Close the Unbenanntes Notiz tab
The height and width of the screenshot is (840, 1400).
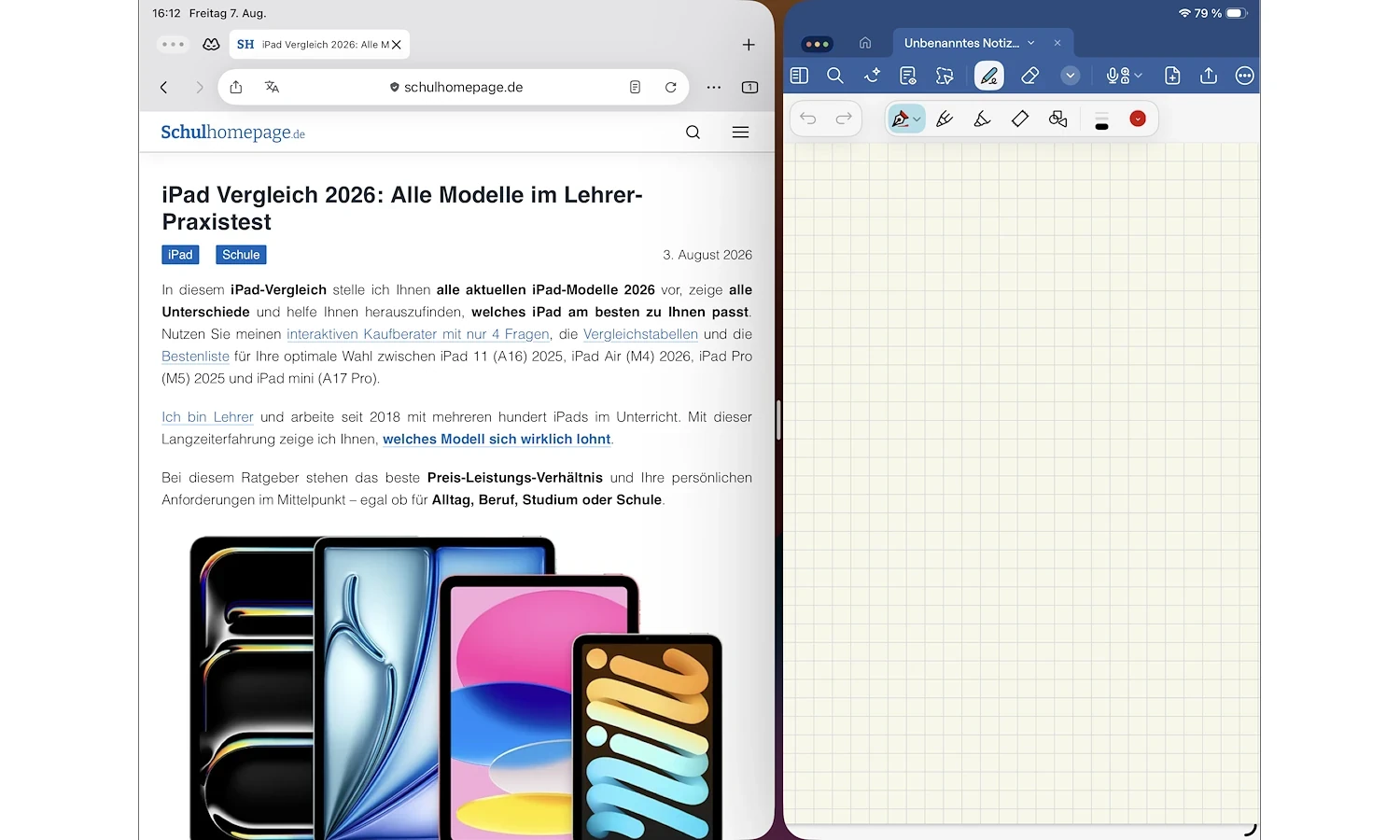point(1057,43)
